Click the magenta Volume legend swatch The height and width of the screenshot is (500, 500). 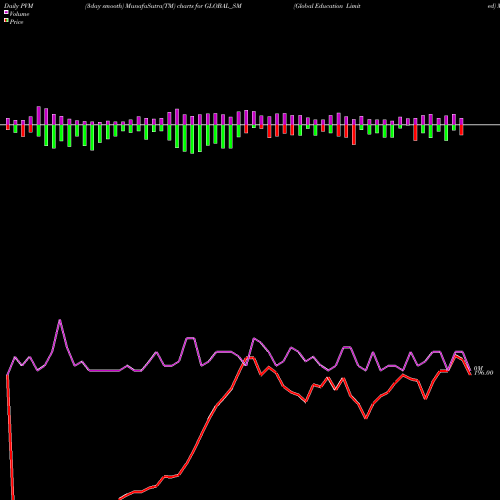pyautogui.click(x=6, y=13)
